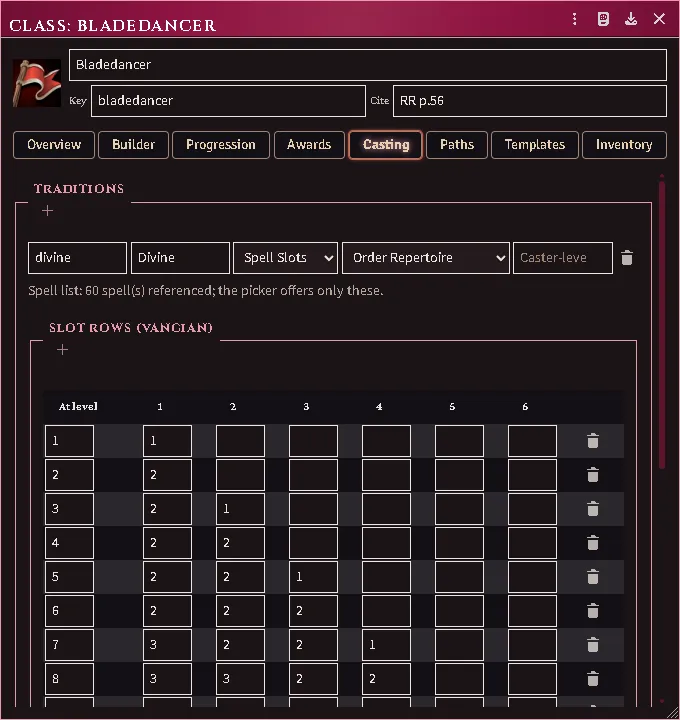The width and height of the screenshot is (680, 720).
Task: Click spell level 1 slot cell in row 2
Action: point(167,475)
